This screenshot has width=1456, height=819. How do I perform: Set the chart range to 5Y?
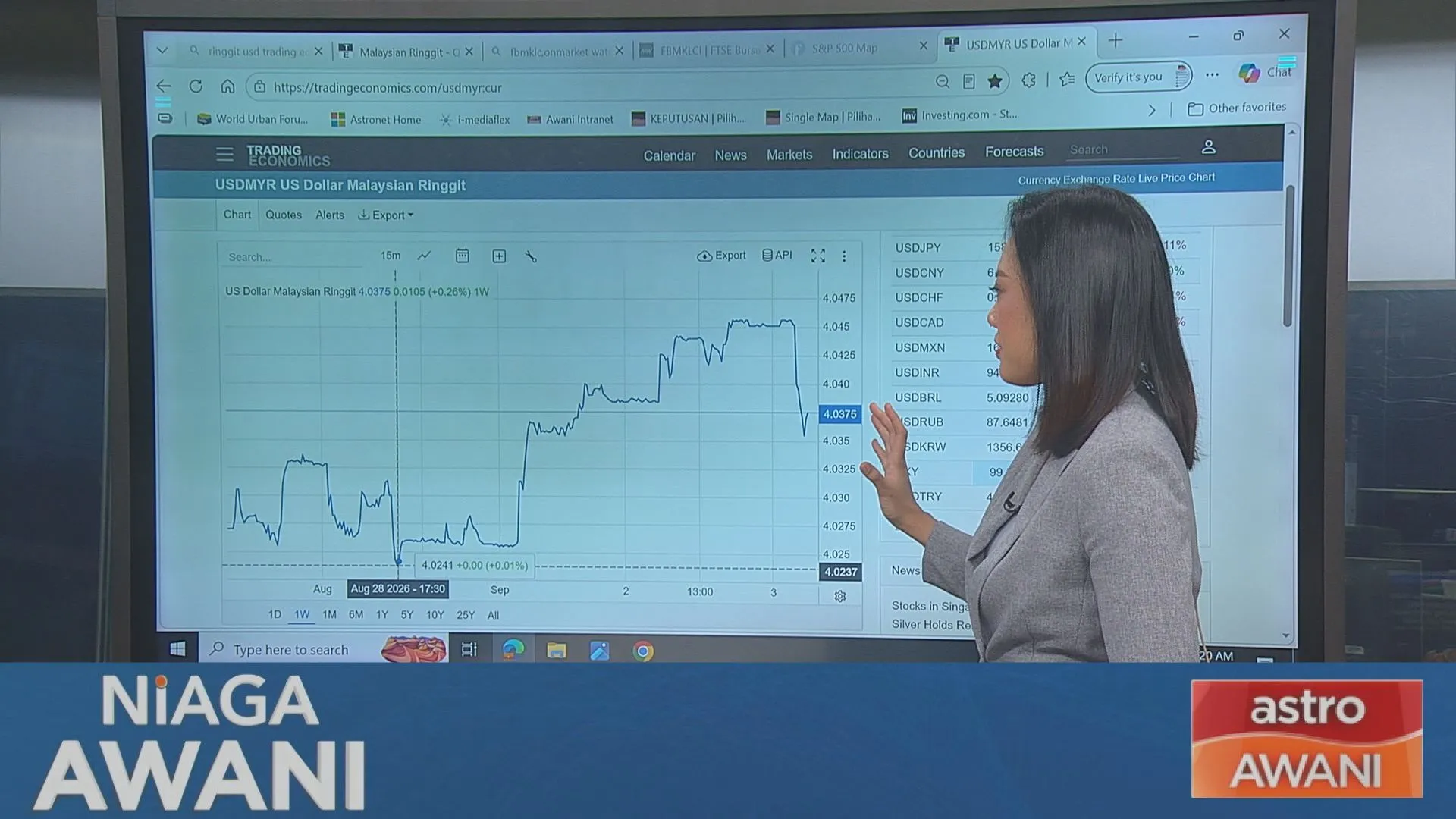(406, 614)
